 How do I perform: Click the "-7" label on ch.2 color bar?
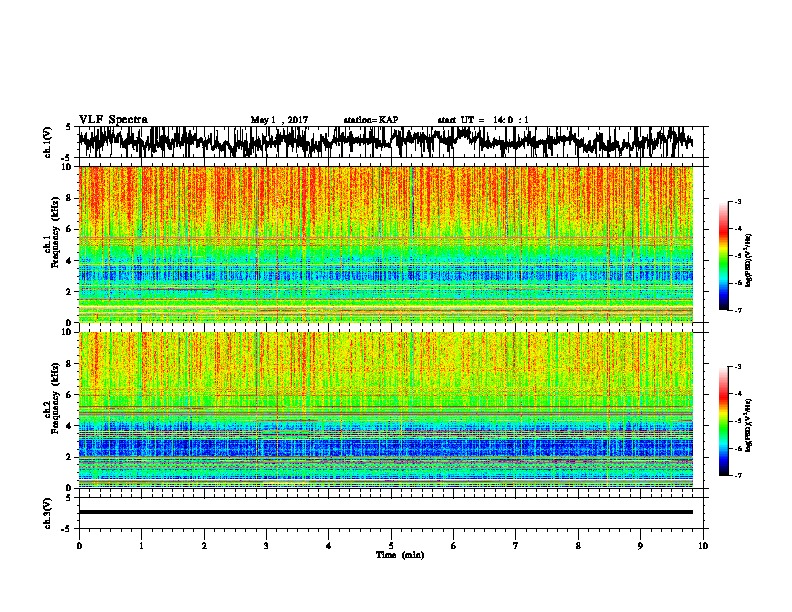[738, 476]
